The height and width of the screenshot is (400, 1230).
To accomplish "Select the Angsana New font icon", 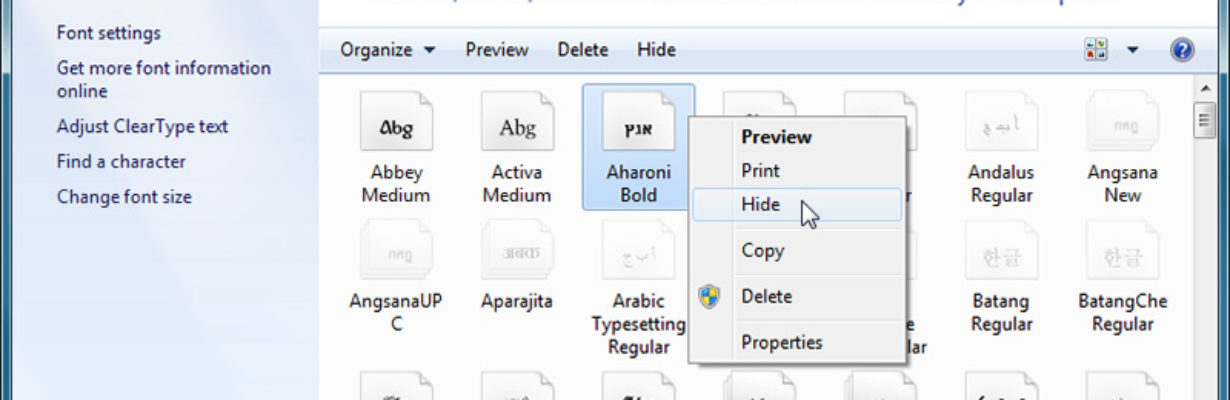I will pos(1123,123).
